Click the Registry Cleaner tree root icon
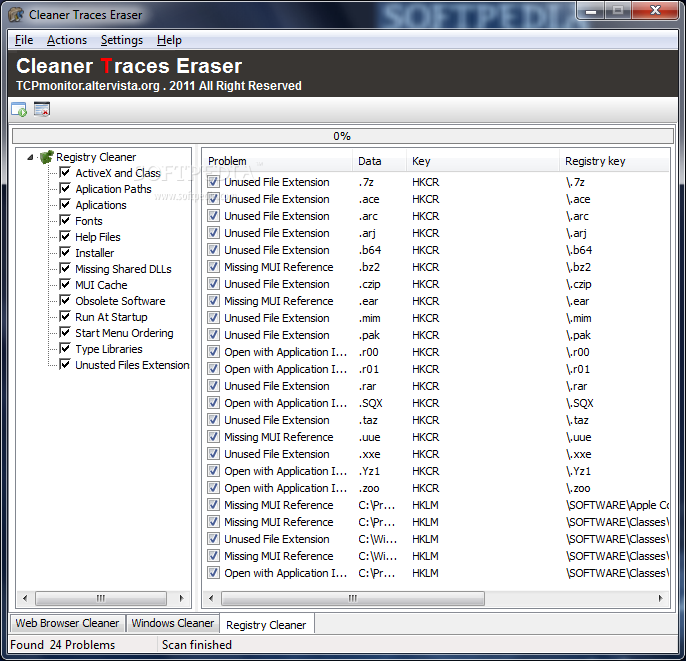686x661 pixels. (x=46, y=157)
